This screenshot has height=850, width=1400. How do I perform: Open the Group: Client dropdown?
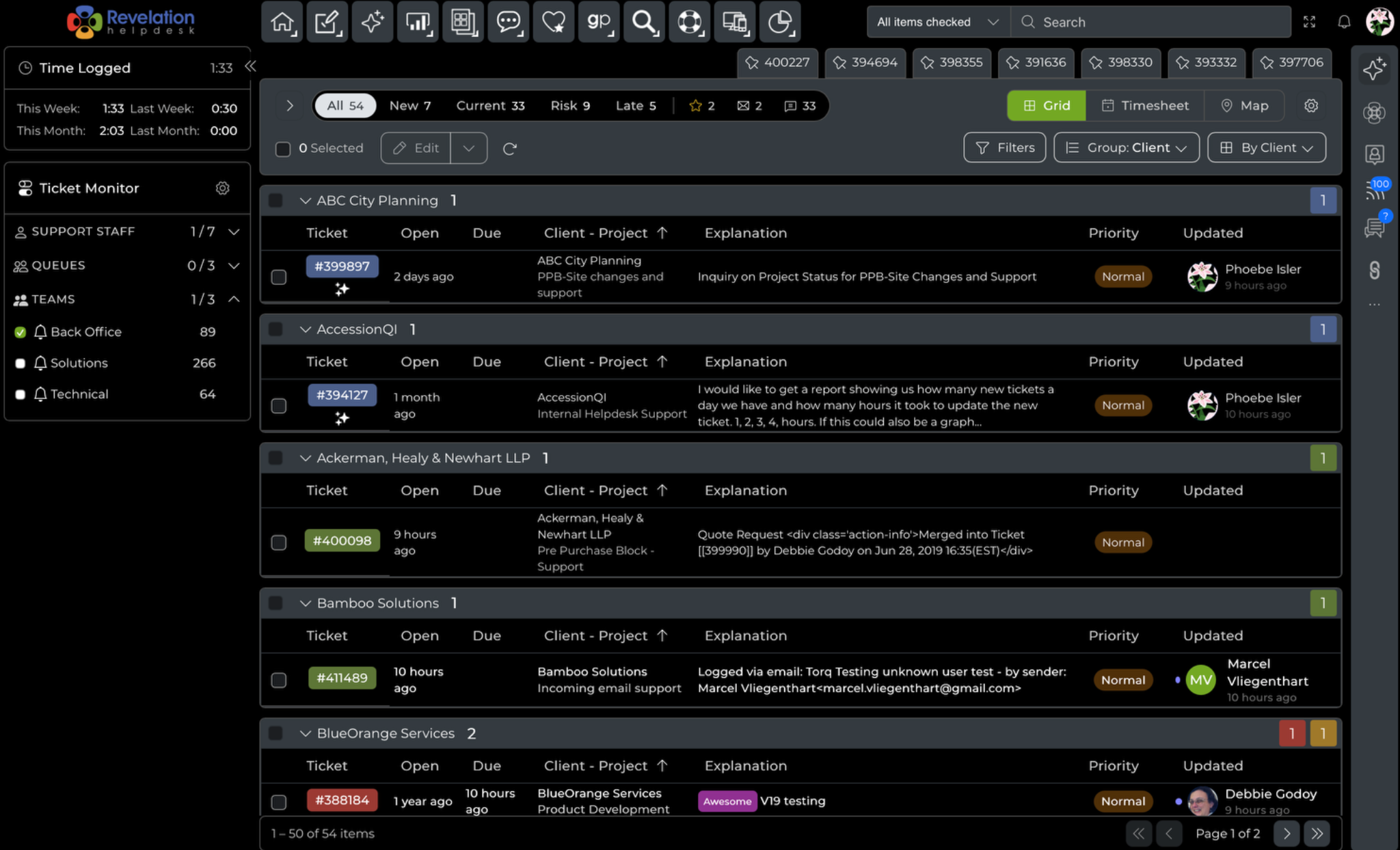1126,148
